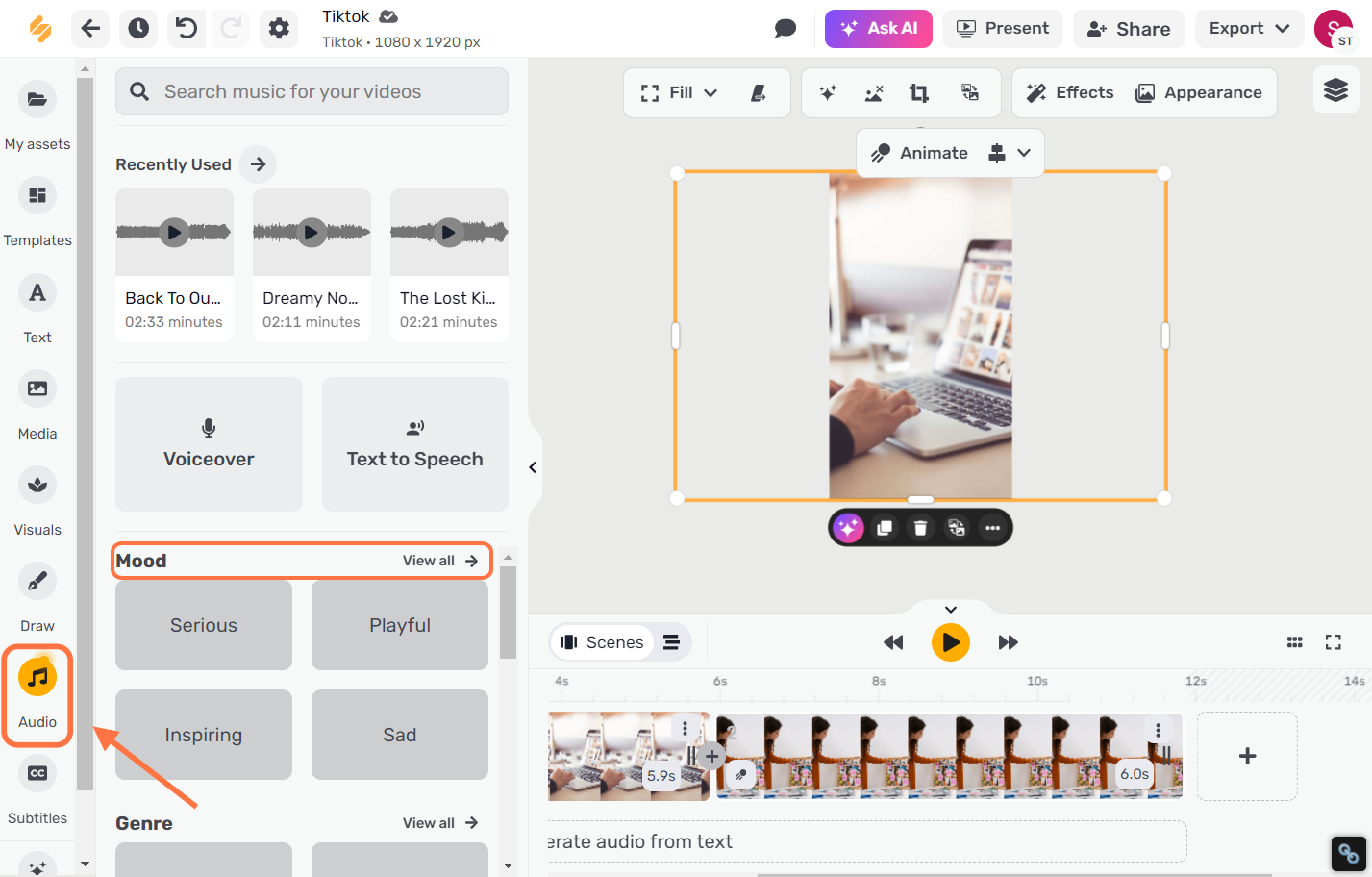Open Visuals sidebar section
This screenshot has width=1372, height=877.
click(x=37, y=501)
